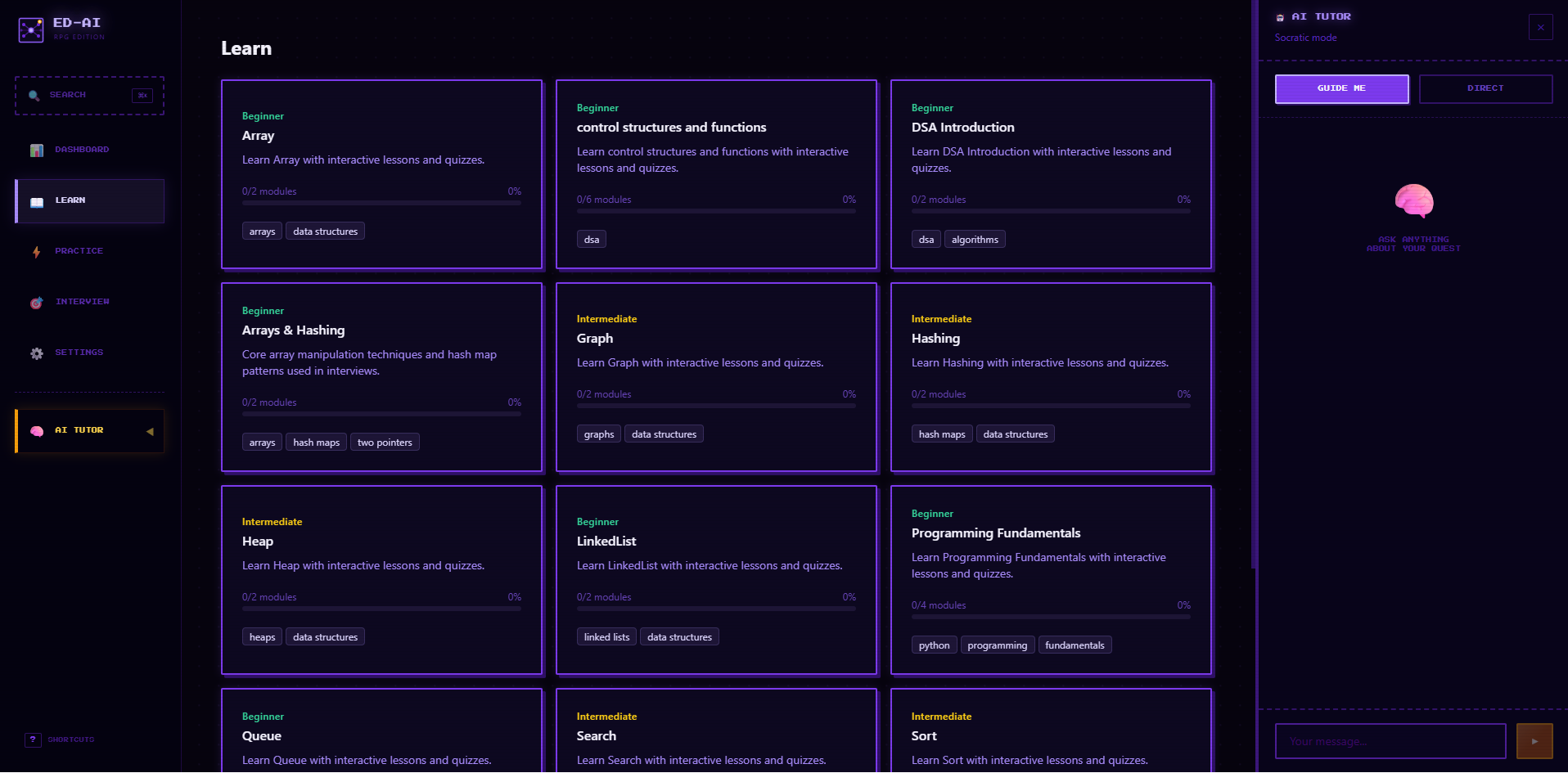The width and height of the screenshot is (1568, 773).
Task: Open the Settings page
Action: [89, 353]
